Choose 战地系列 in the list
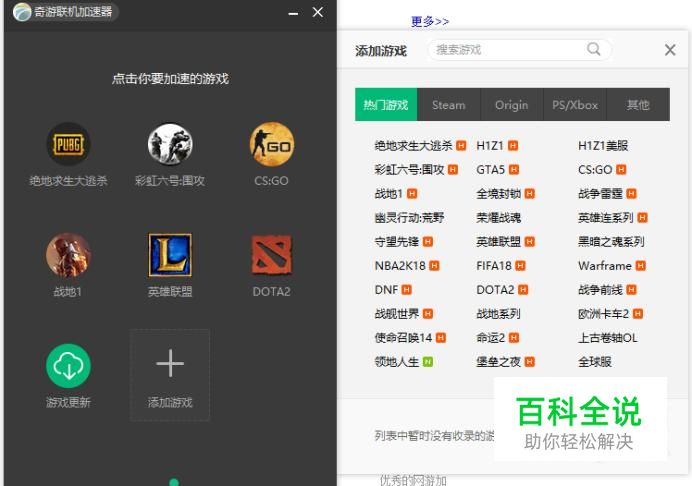 499,314
